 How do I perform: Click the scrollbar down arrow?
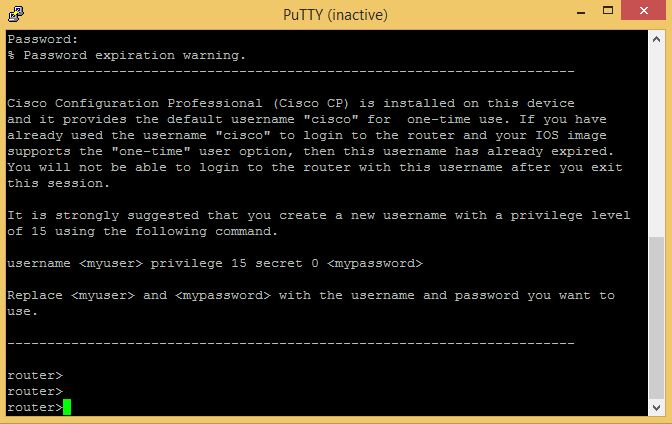coord(656,408)
